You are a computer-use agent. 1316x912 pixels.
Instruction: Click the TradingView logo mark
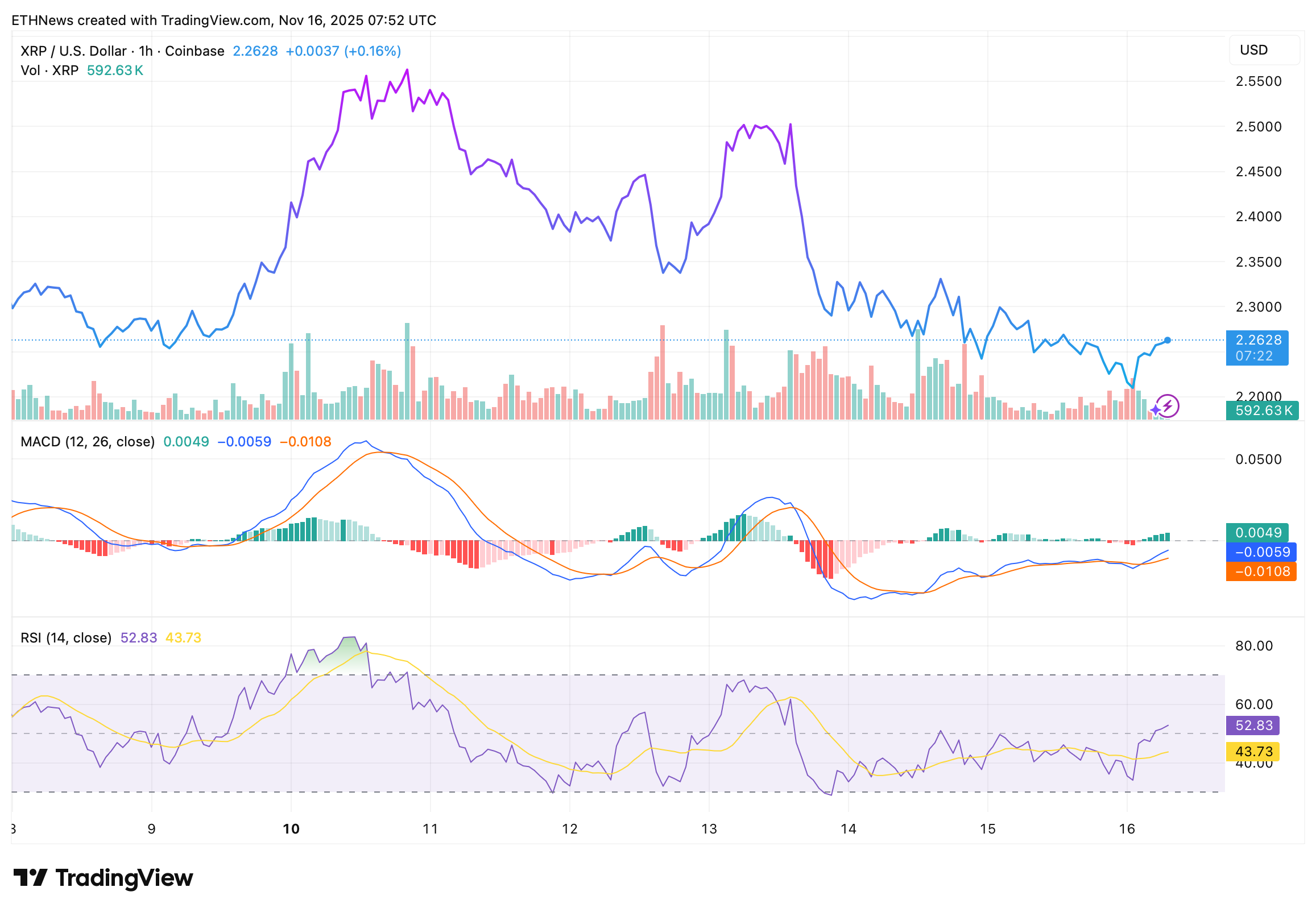click(x=30, y=878)
